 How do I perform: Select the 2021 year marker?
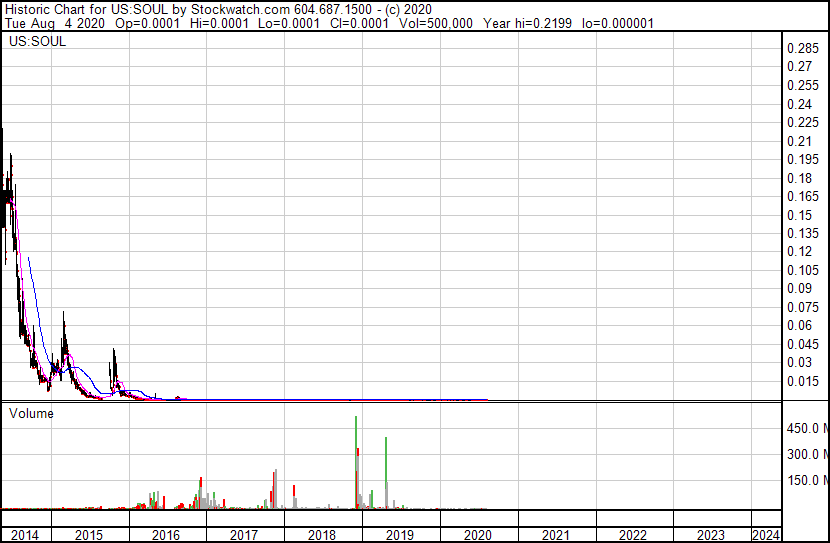556,535
